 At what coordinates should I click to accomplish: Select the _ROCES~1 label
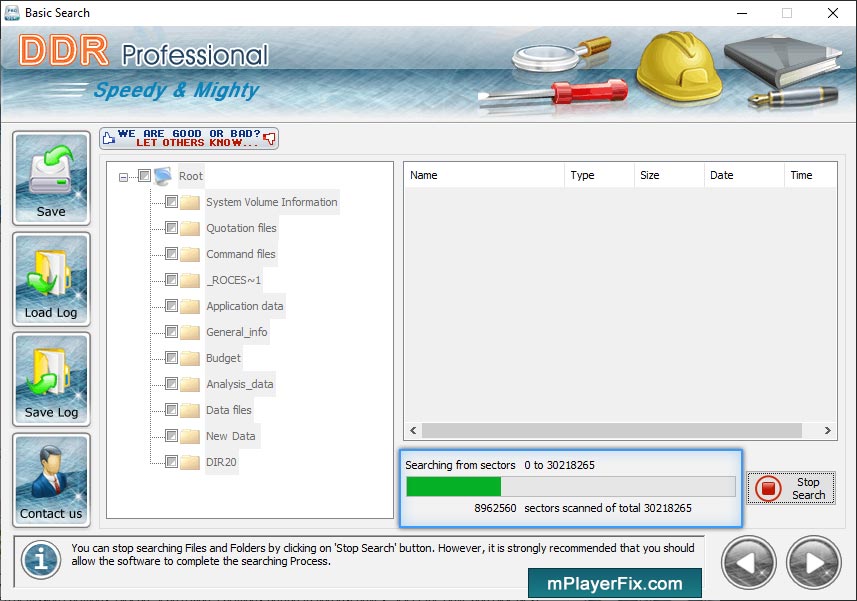coord(233,280)
